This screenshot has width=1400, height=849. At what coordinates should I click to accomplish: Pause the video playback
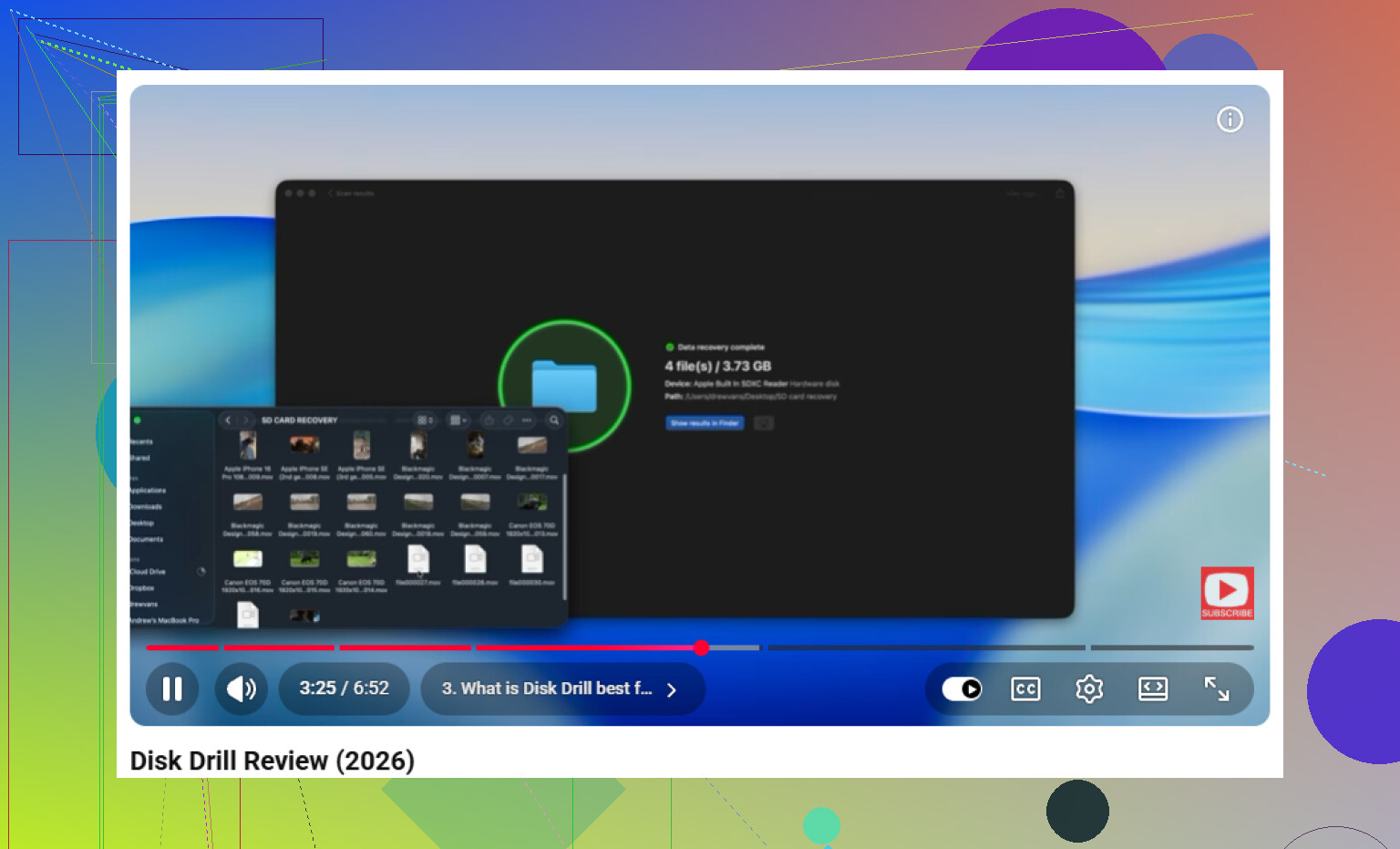pyautogui.click(x=172, y=689)
